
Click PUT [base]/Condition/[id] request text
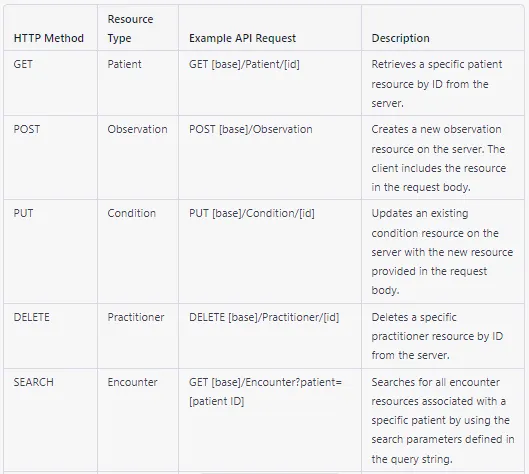click(252, 213)
